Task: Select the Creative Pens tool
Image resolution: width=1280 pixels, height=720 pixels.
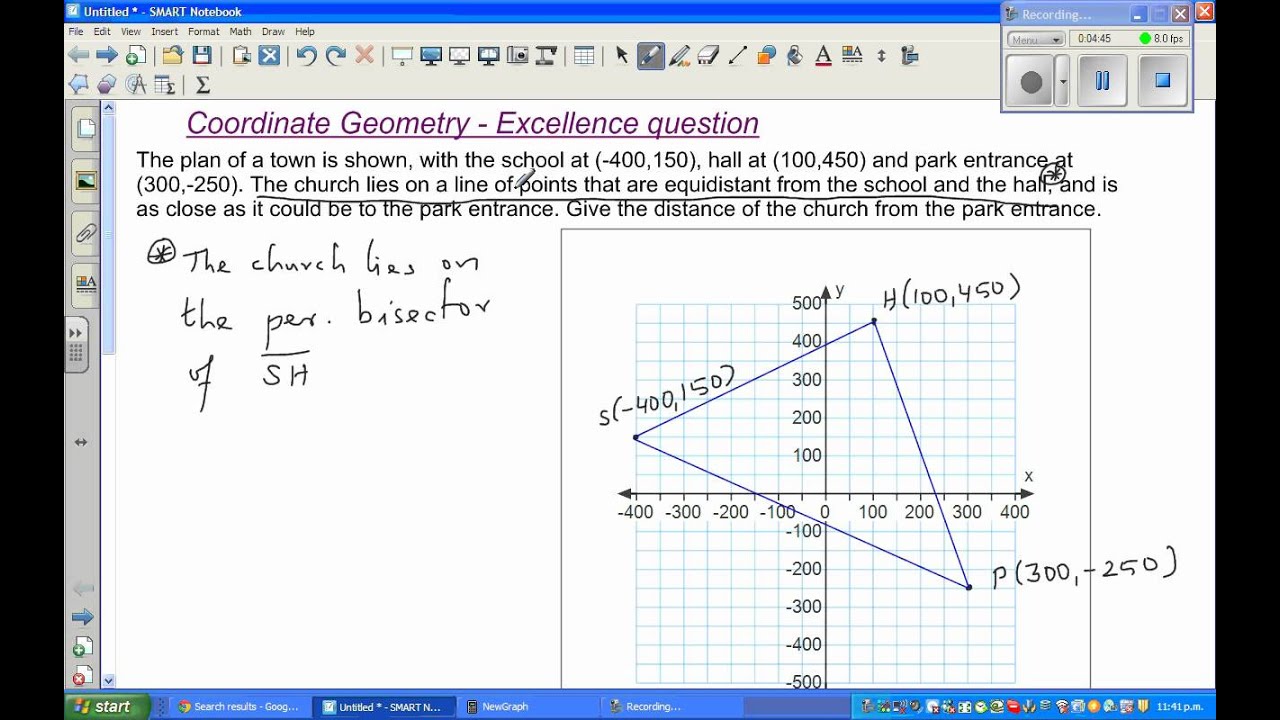Action: (680, 55)
